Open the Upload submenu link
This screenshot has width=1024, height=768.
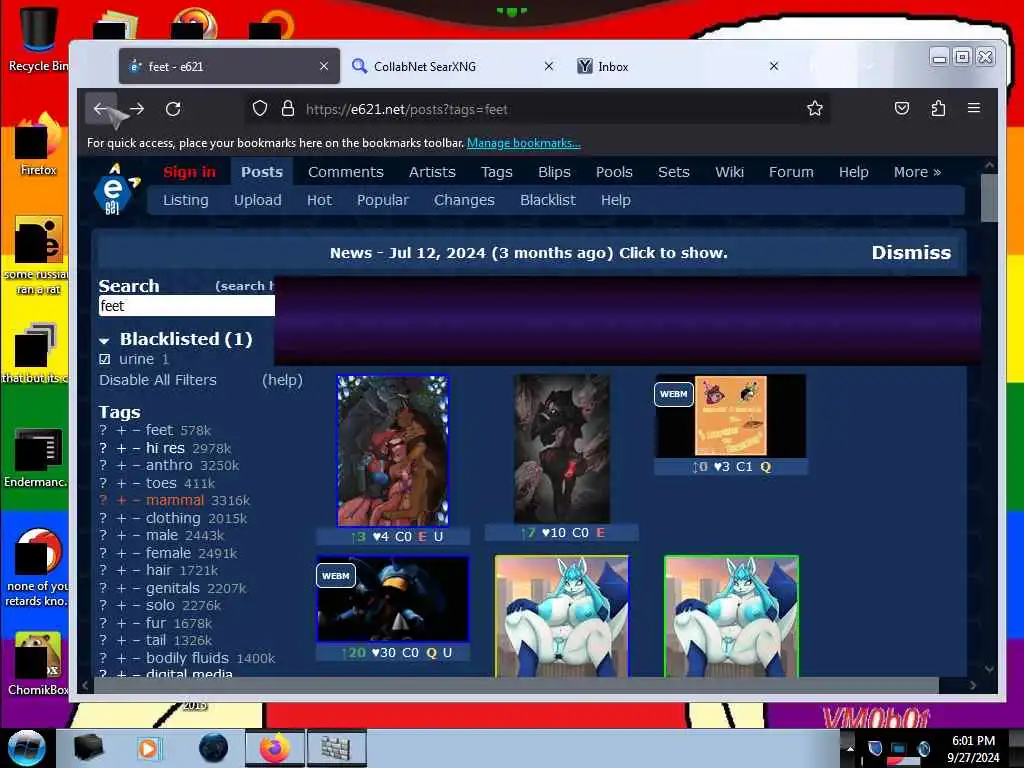(257, 200)
